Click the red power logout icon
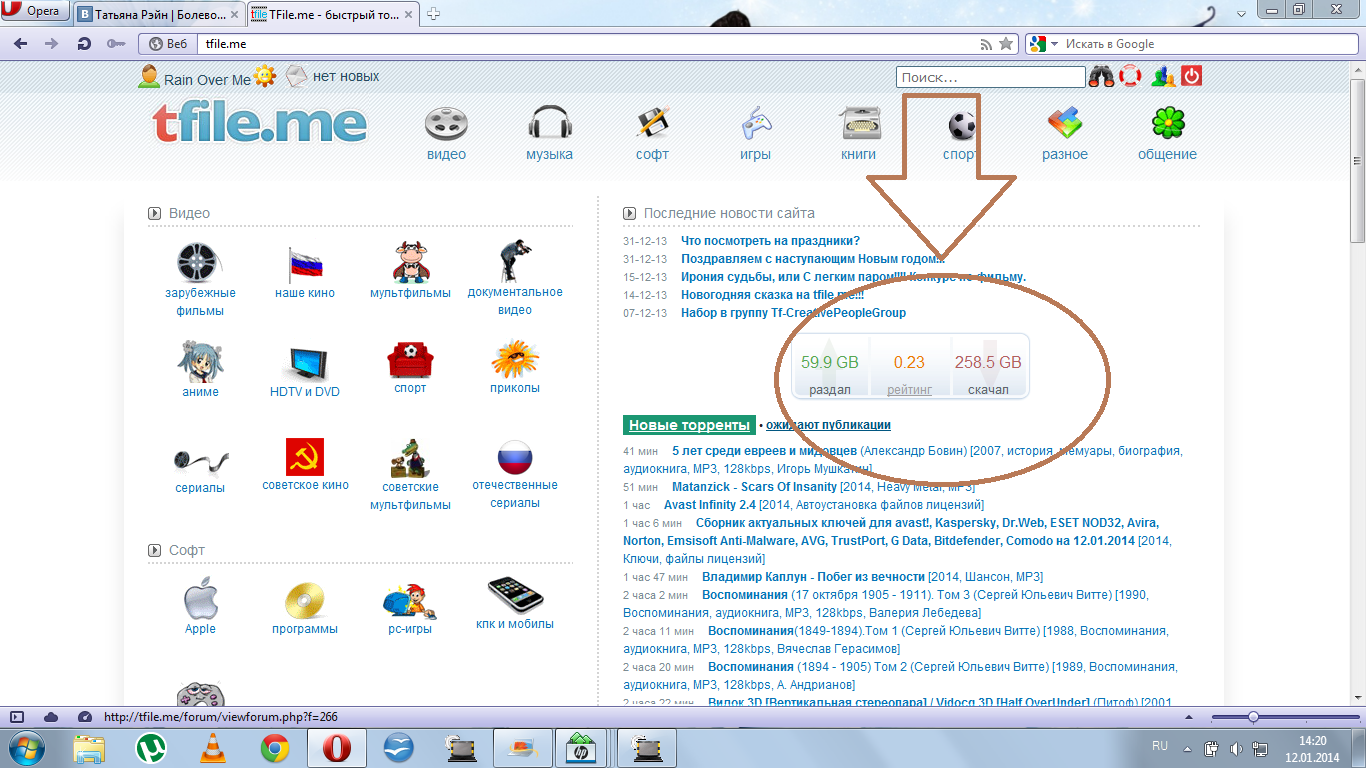The image size is (1366, 768). pos(1191,75)
